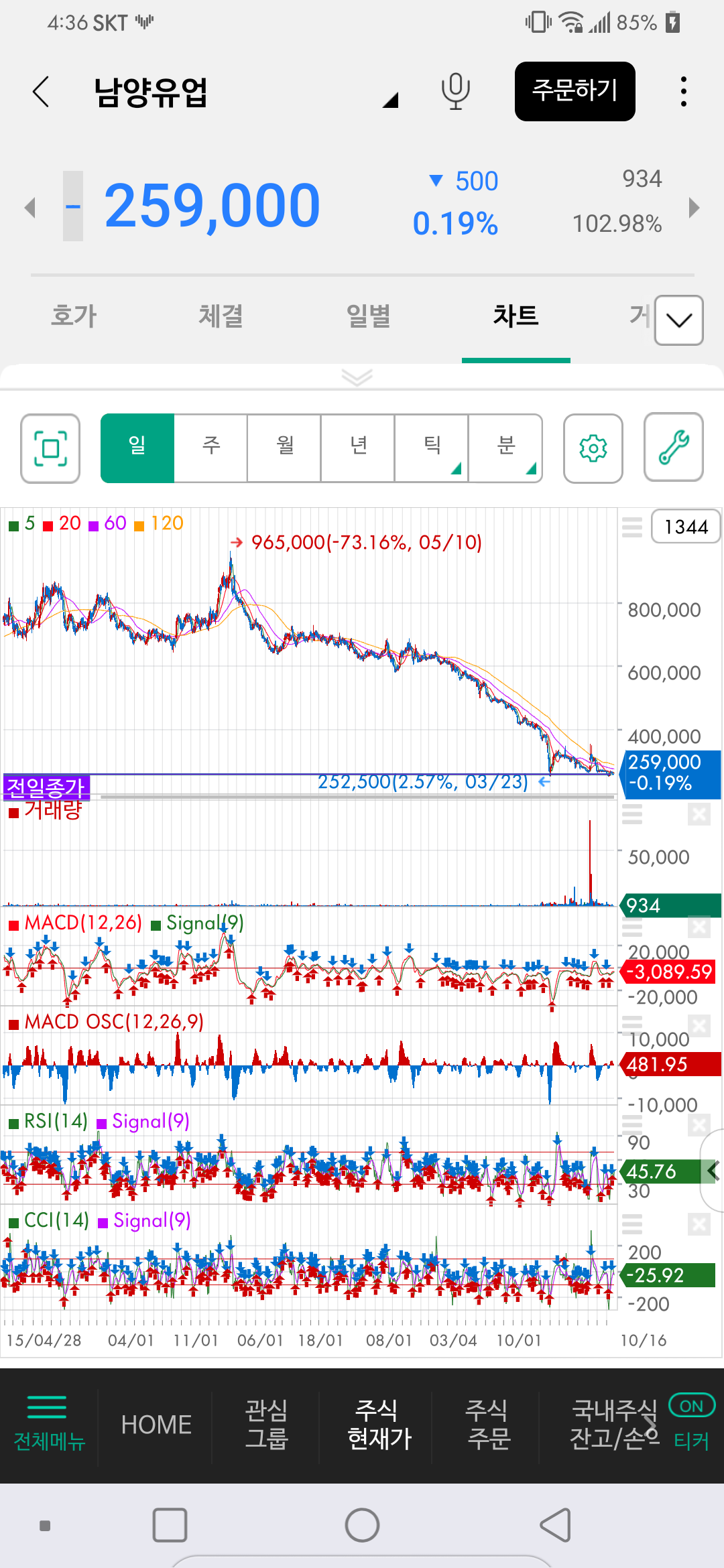Tap Android home circle button

362,1526
